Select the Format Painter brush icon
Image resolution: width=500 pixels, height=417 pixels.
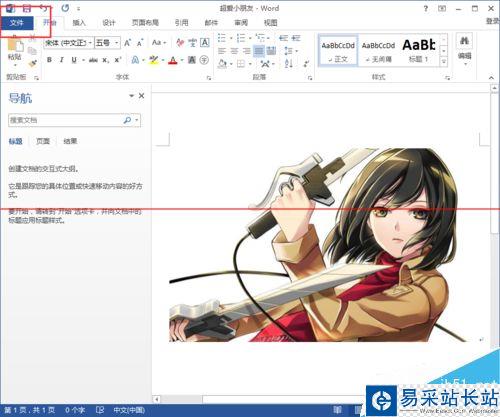[32, 63]
